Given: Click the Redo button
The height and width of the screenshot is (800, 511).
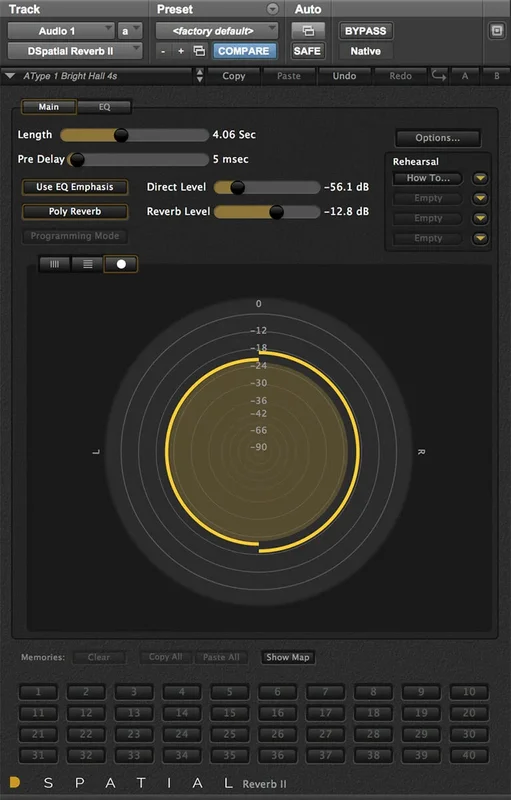Looking at the screenshot, I should click(x=400, y=76).
